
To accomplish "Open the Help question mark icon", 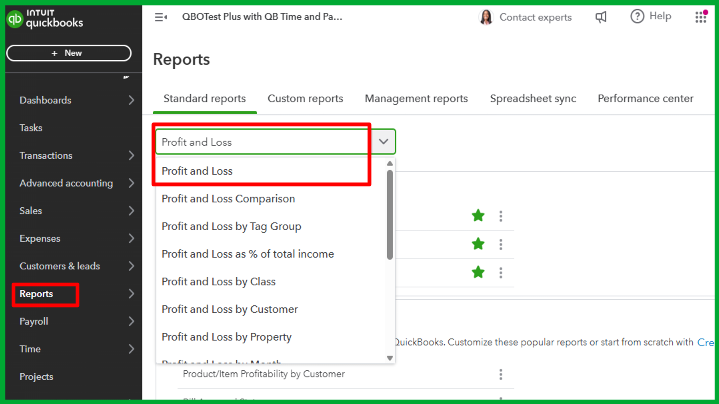I will [637, 17].
